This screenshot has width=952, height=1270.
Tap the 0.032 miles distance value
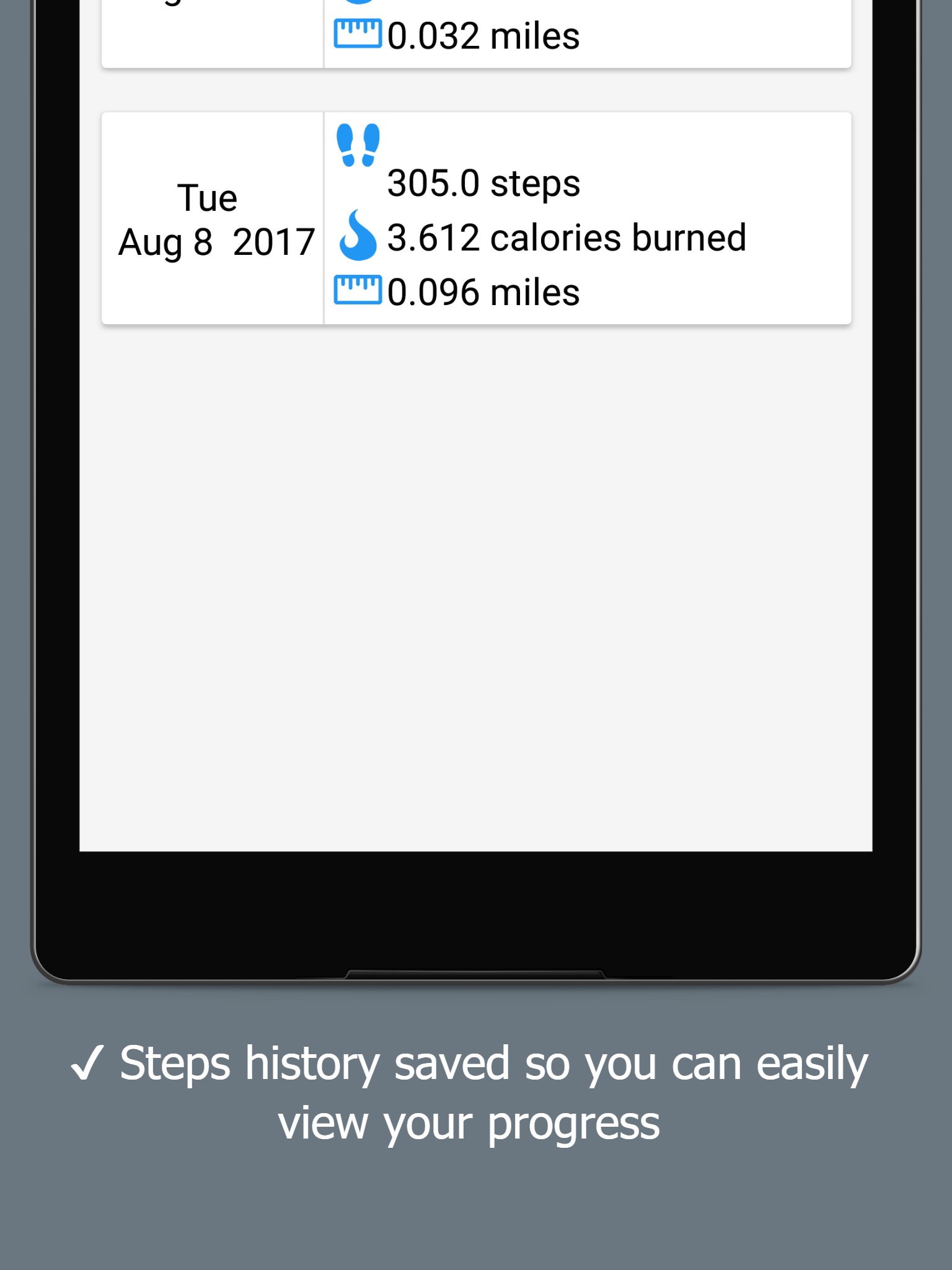[x=483, y=37]
